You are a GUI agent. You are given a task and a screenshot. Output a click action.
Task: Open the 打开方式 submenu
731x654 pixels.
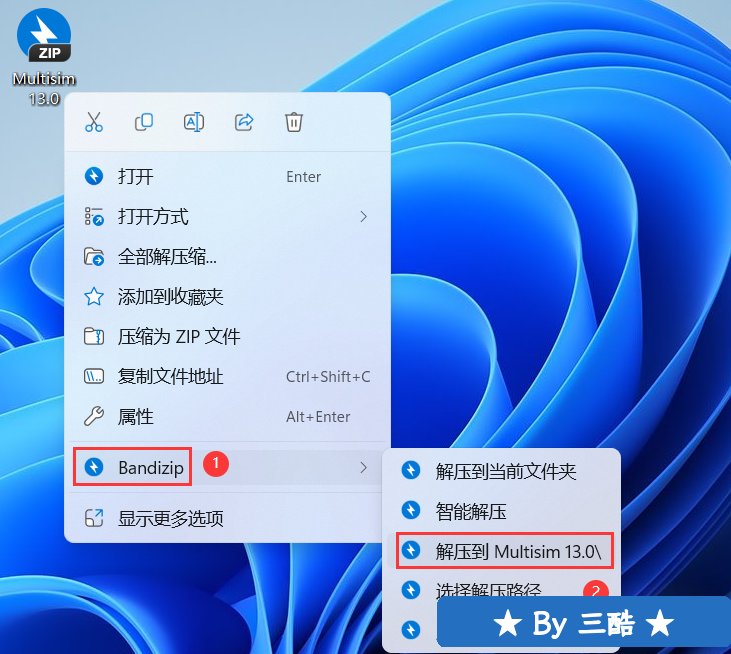tap(228, 217)
